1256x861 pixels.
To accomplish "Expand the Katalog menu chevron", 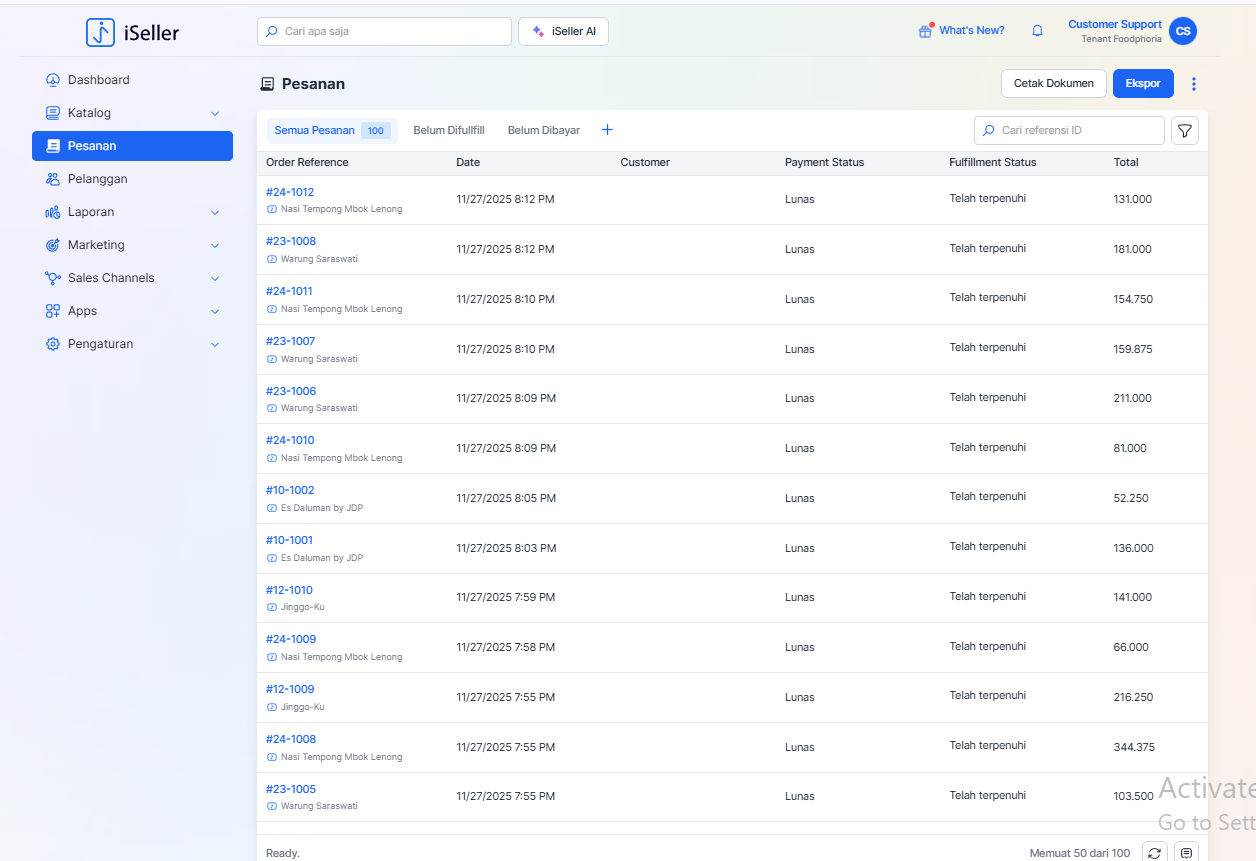I will pyautogui.click(x=215, y=114).
